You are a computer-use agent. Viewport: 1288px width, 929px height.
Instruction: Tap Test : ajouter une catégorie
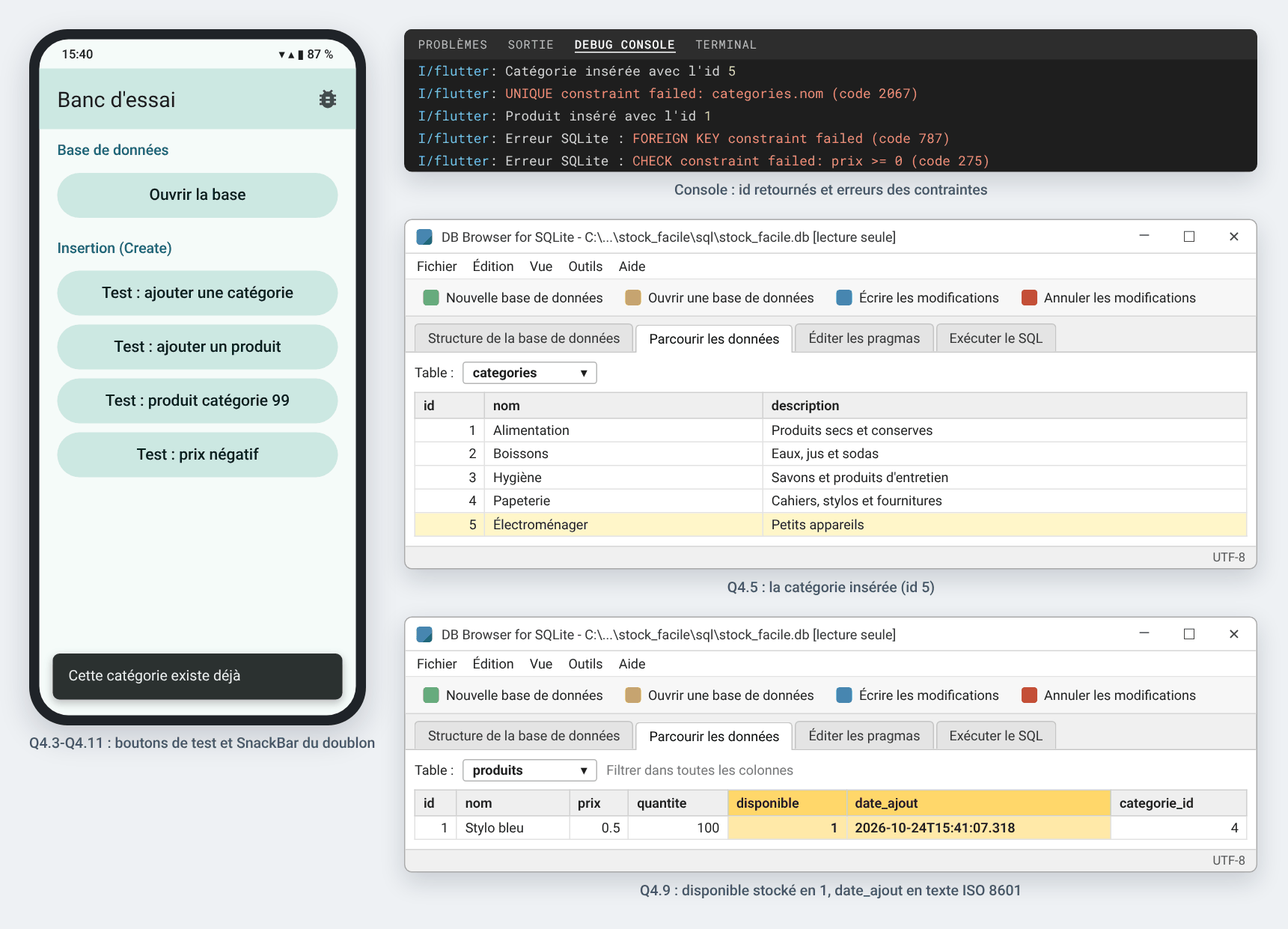pyautogui.click(x=198, y=293)
